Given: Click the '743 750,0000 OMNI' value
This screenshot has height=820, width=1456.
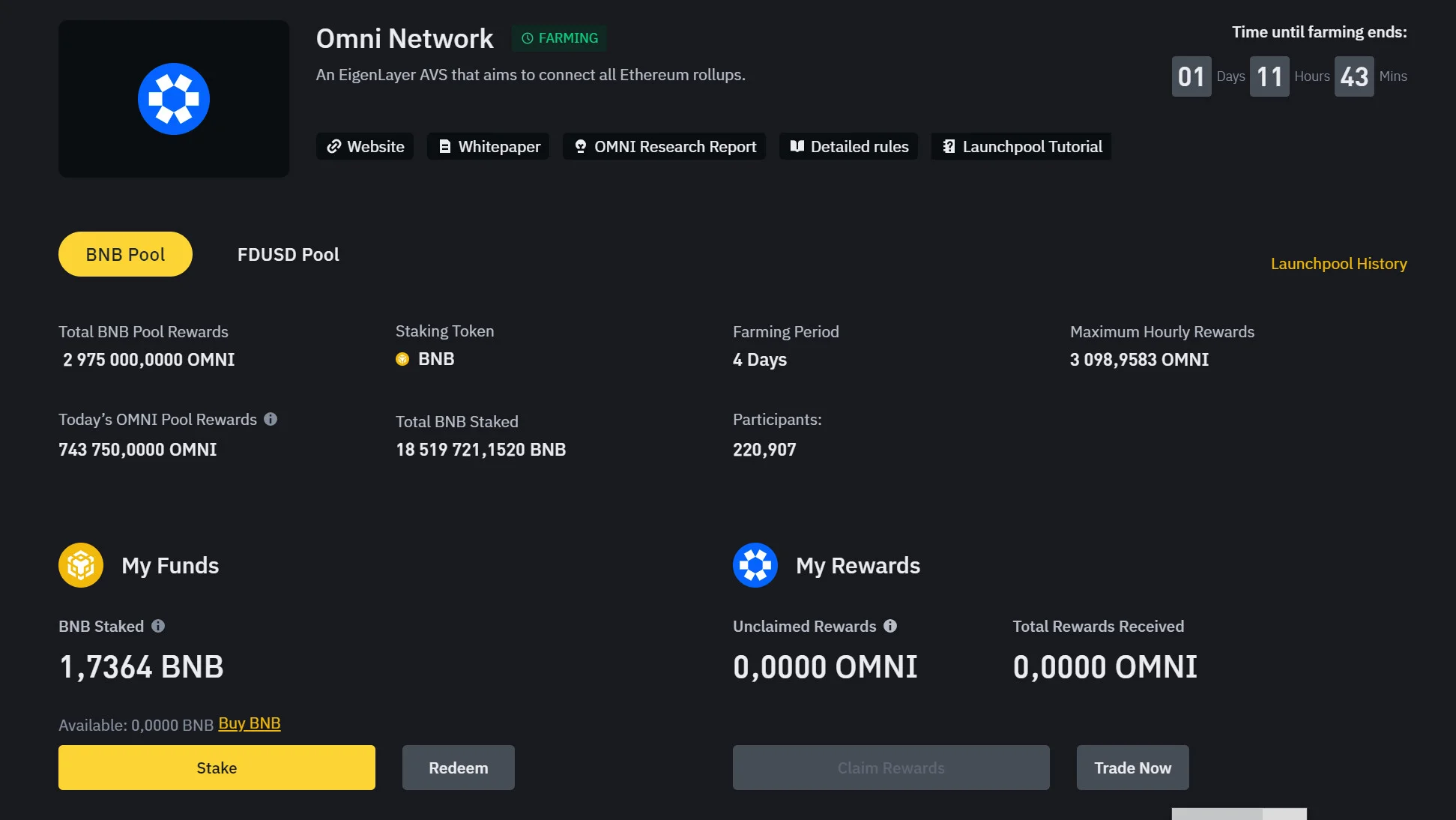Looking at the screenshot, I should pyautogui.click(x=138, y=450).
